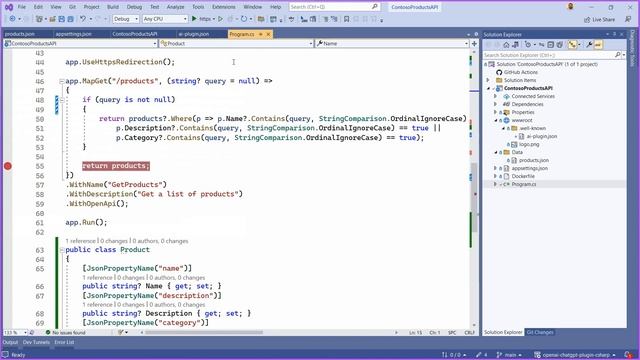Toggle the bookmark icon in the toolbar
The height and width of the screenshot is (360, 640).
[347, 19]
